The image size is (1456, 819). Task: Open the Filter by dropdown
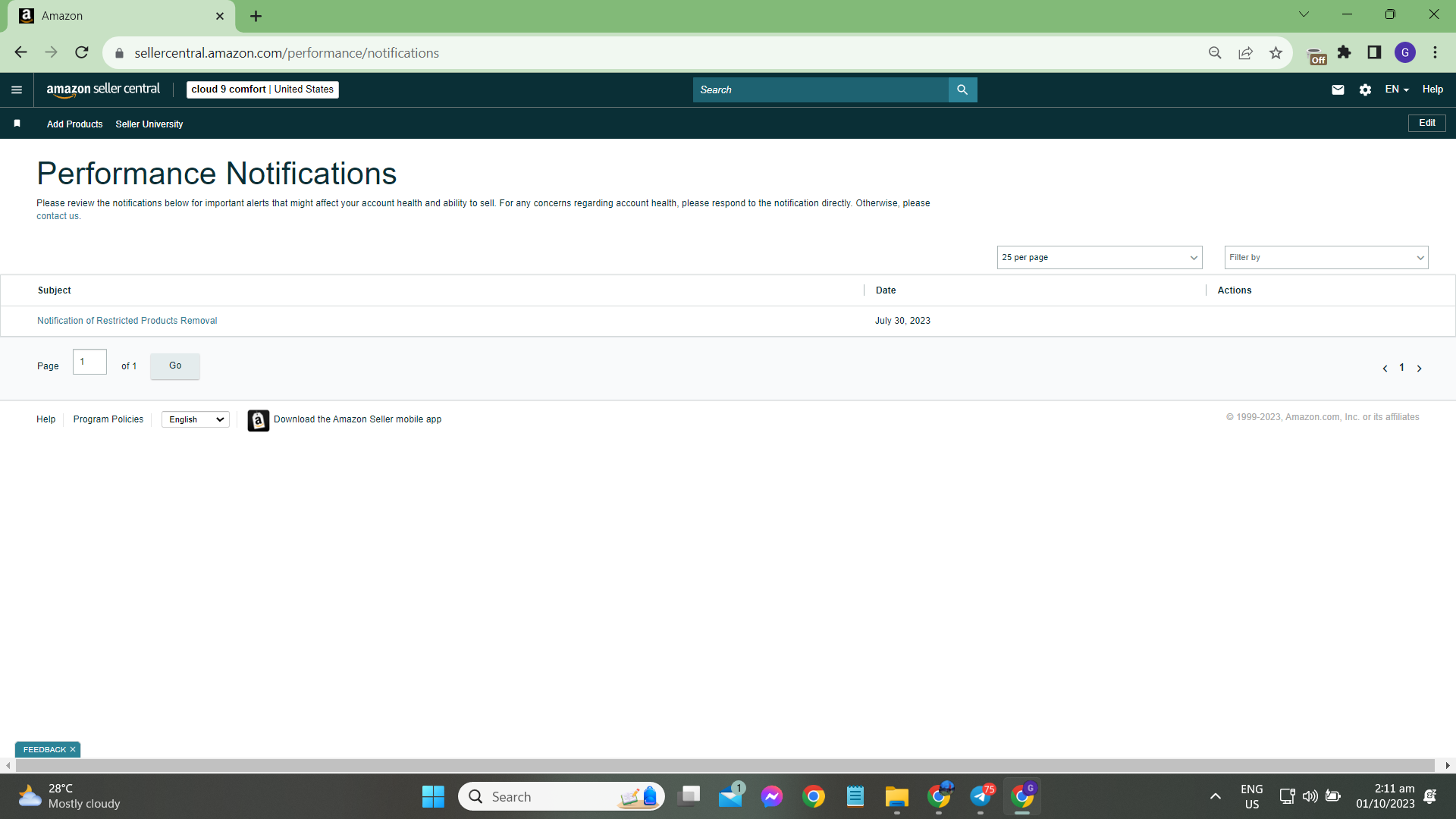1326,258
